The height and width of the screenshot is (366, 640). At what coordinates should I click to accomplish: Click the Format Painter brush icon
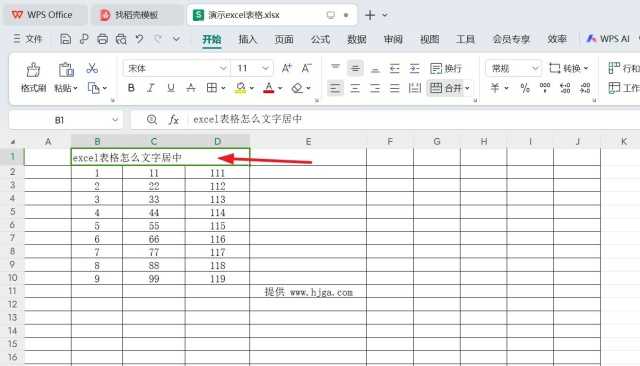33,70
